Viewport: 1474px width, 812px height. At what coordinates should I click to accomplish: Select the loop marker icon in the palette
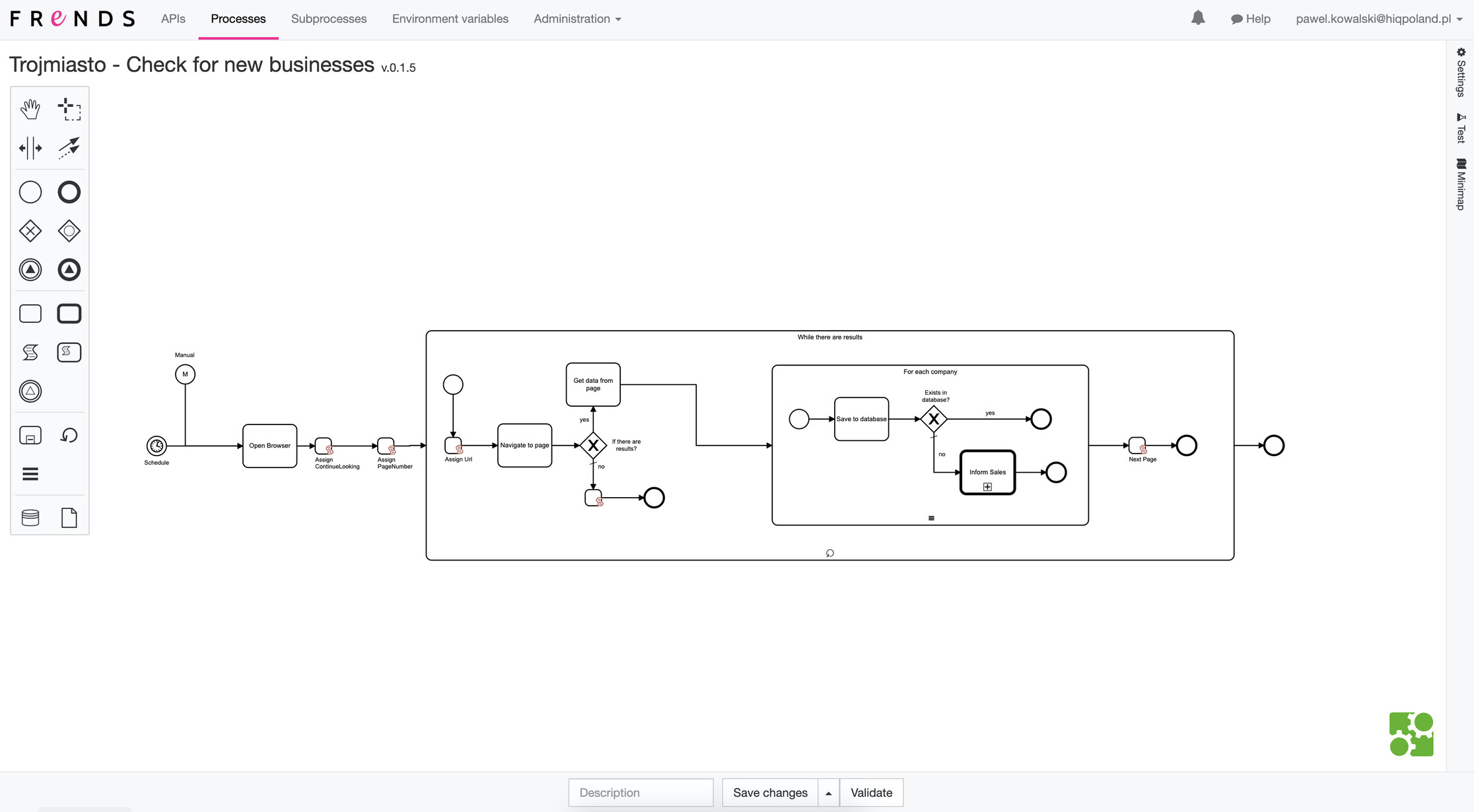(x=69, y=436)
